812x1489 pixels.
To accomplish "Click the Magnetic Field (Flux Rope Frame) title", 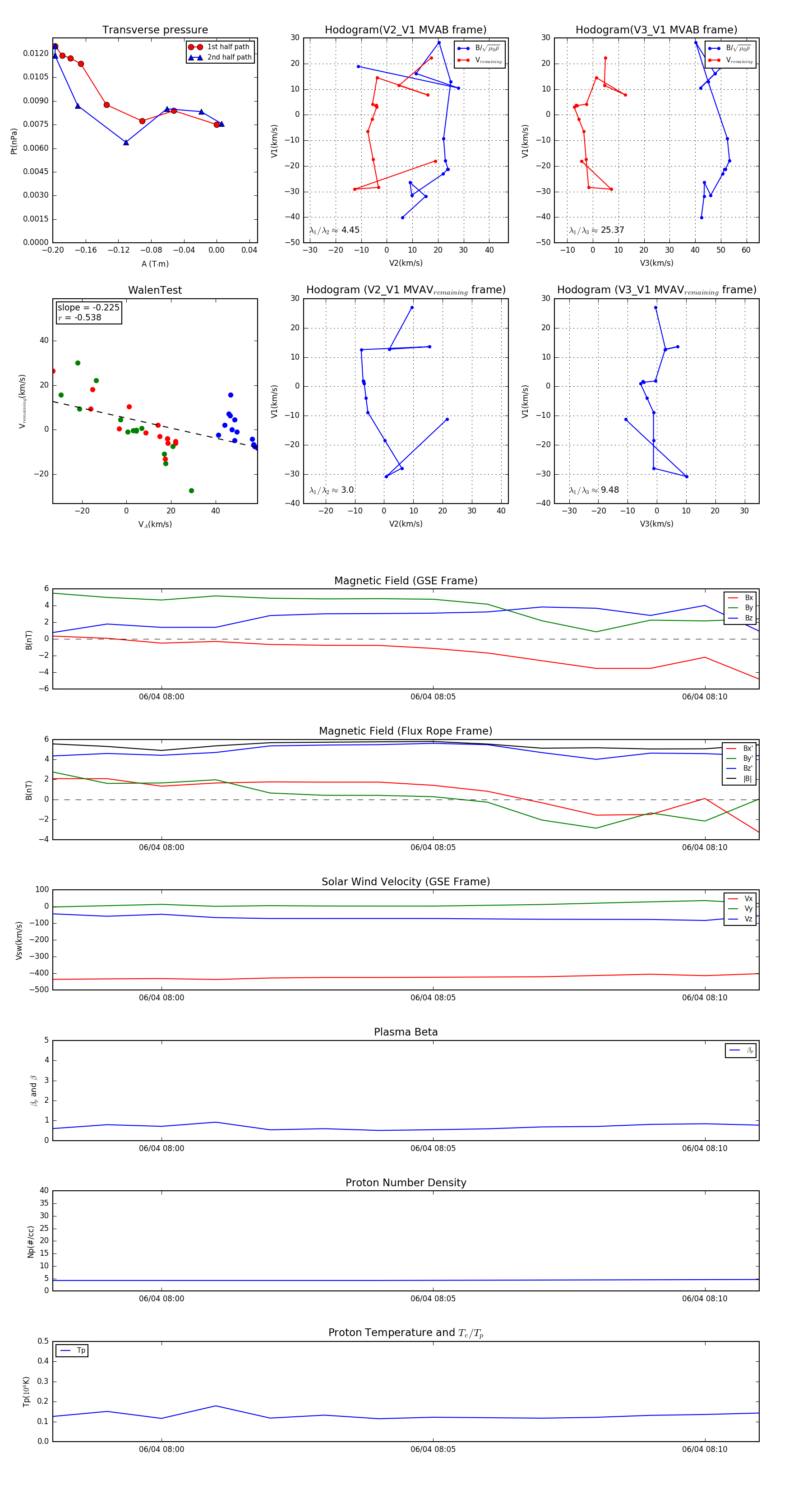I will (x=406, y=731).
